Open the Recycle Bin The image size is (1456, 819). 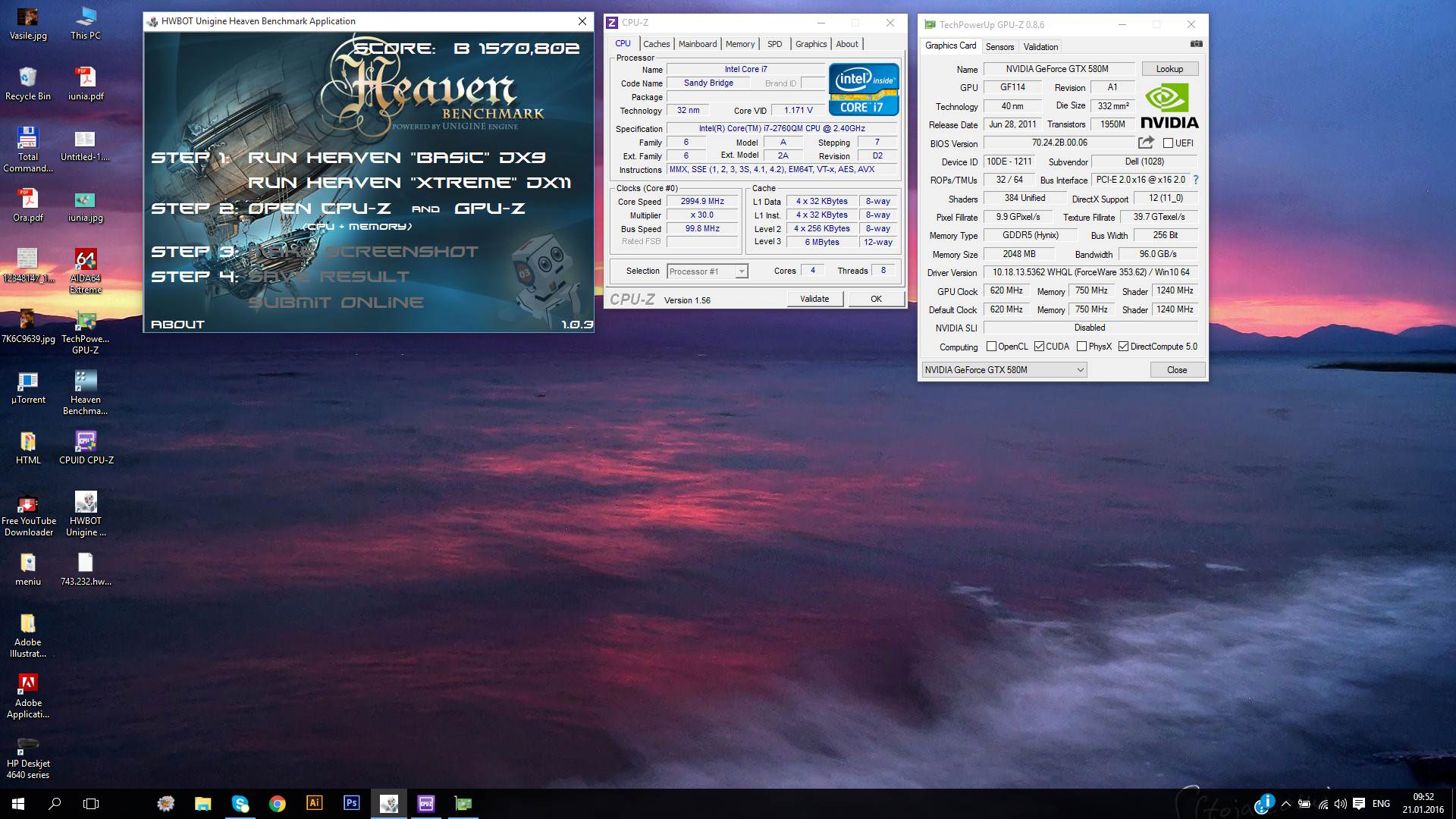pos(28,84)
